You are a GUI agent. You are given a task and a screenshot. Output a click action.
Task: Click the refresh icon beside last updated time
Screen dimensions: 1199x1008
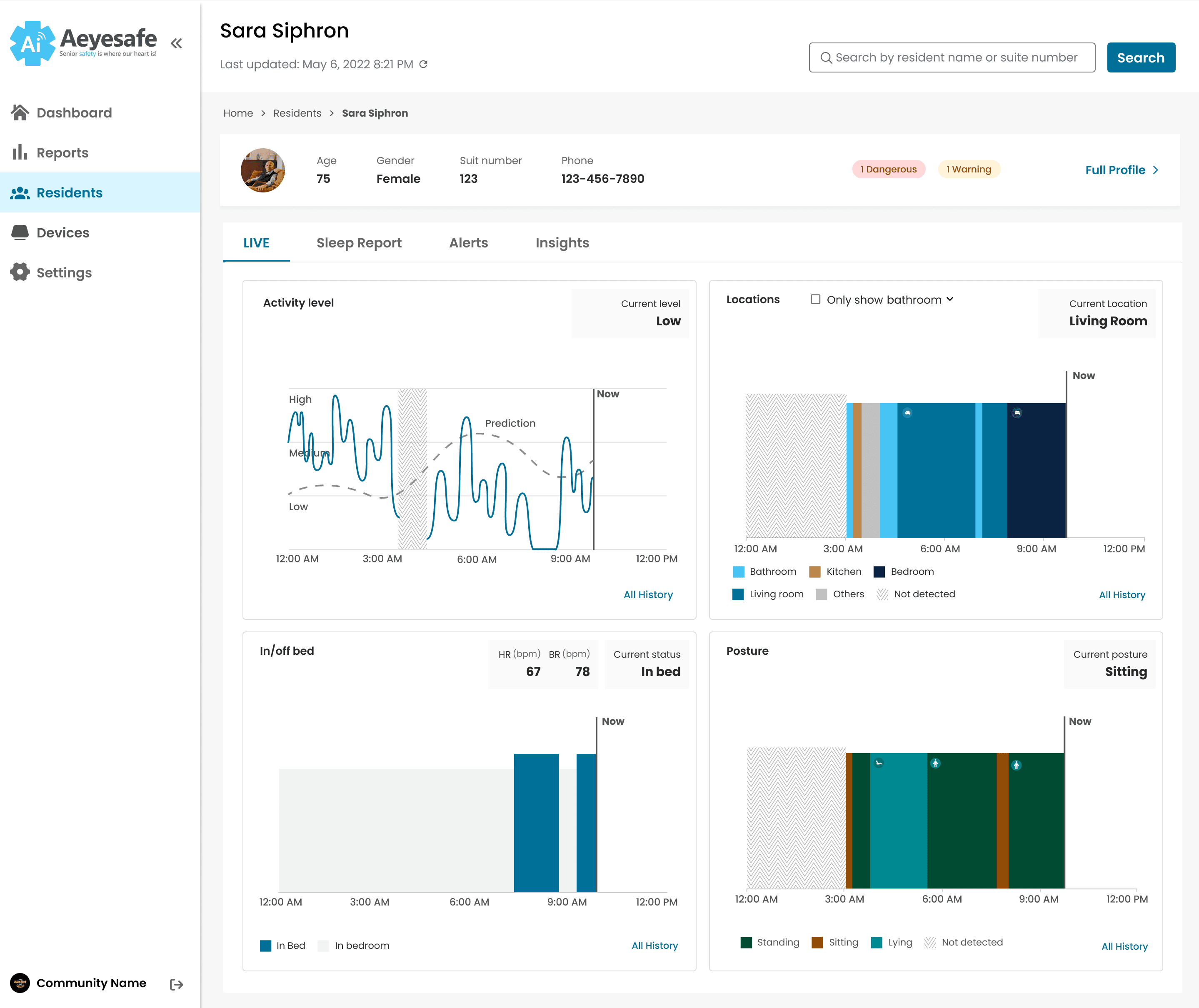(x=423, y=64)
